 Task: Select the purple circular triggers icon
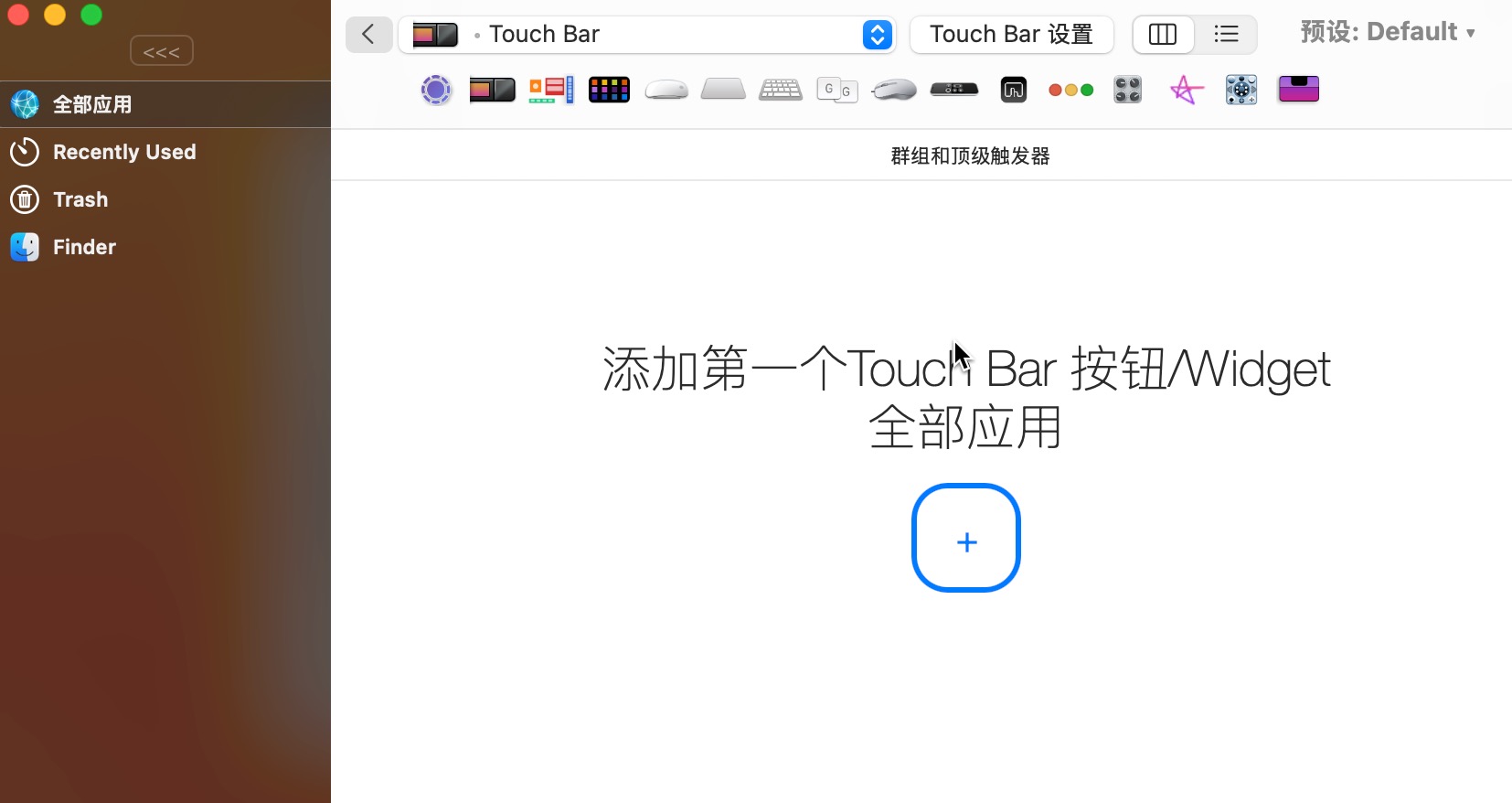[436, 90]
